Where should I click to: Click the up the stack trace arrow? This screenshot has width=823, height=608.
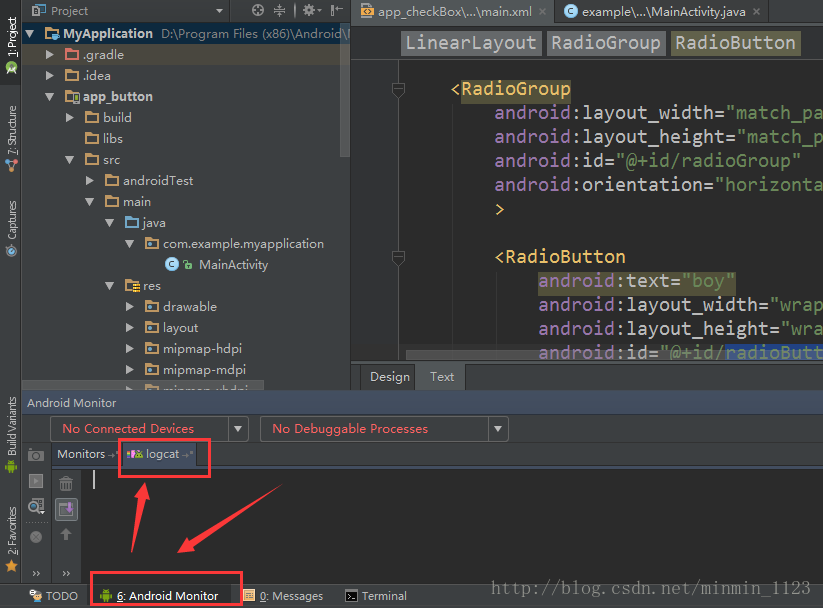click(x=66, y=534)
